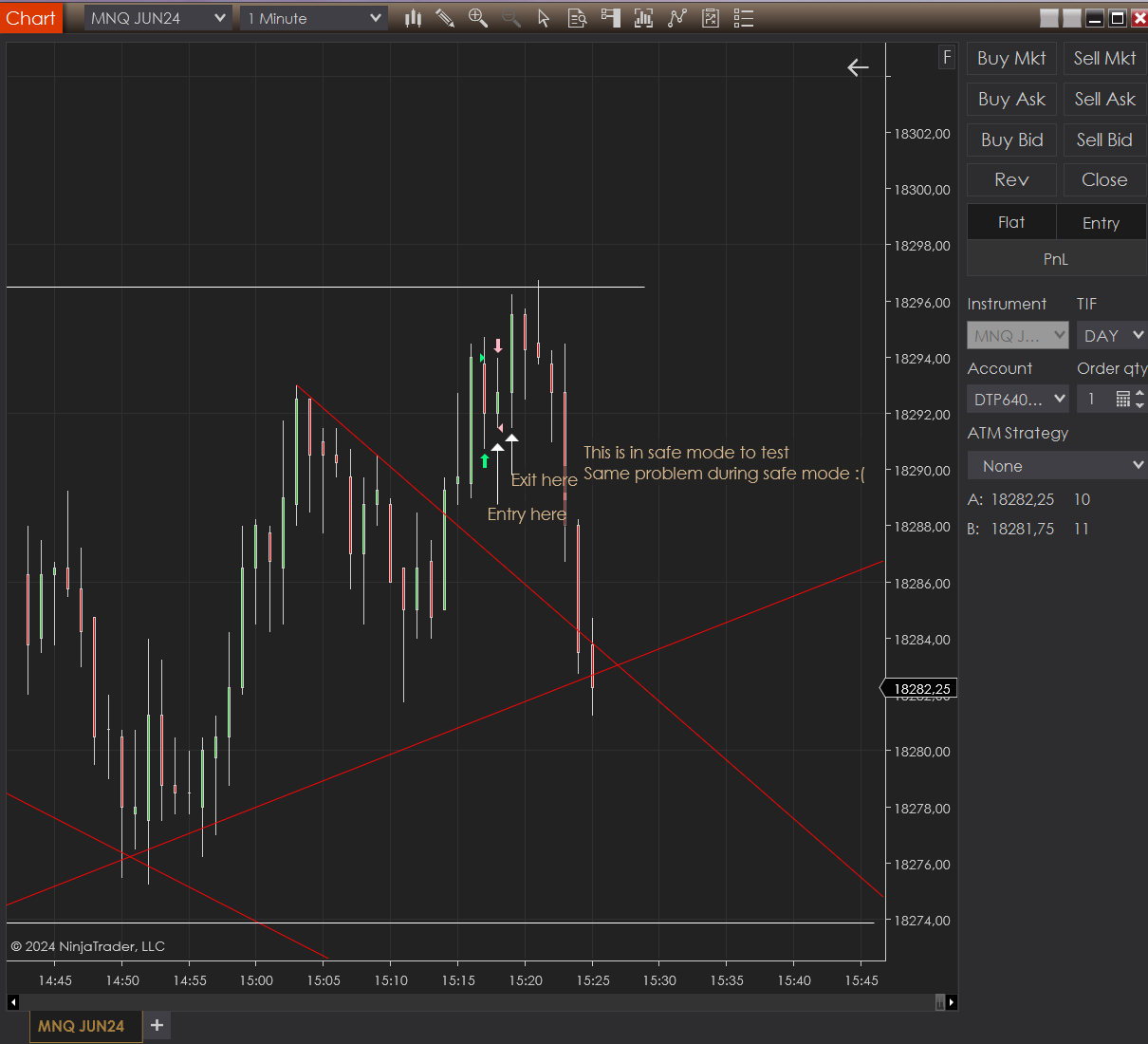Click the bid price 18281,75 value
The image size is (1148, 1044).
tap(1023, 529)
